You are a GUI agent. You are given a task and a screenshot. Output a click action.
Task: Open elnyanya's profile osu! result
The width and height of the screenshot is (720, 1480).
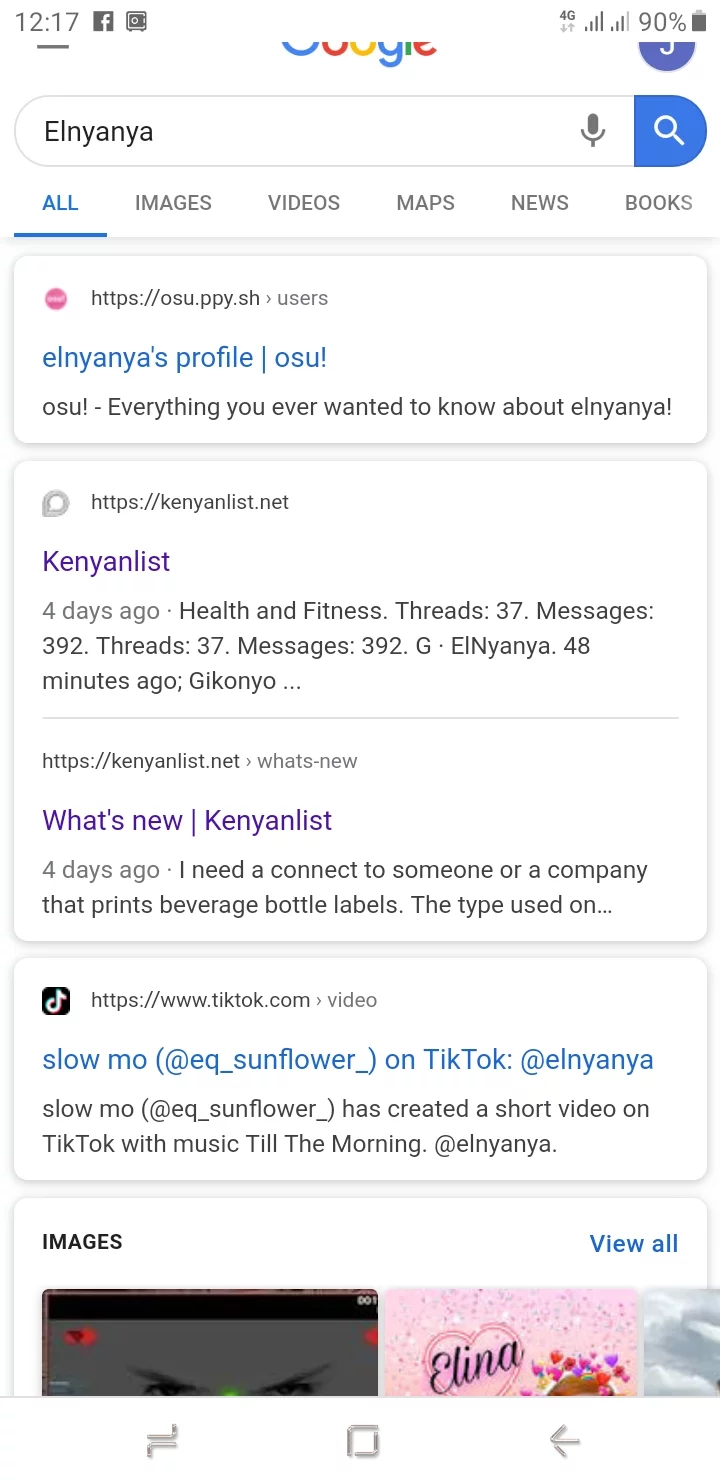[x=184, y=358]
